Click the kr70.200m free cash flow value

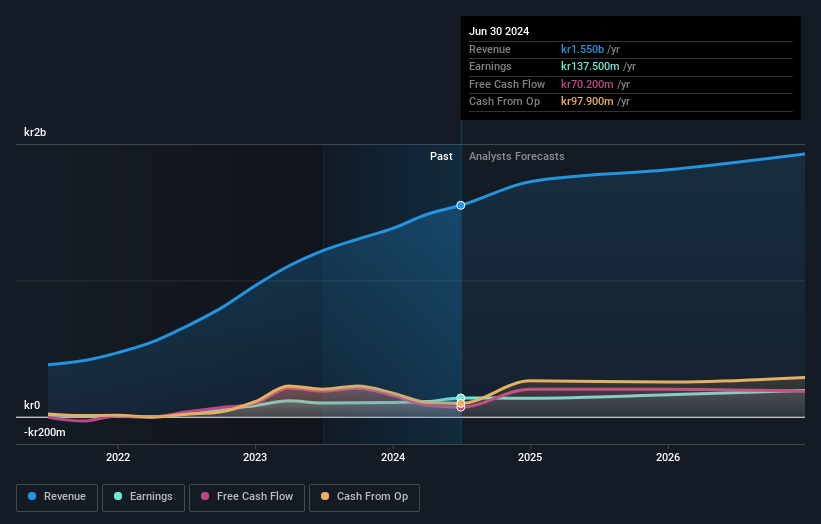587,84
